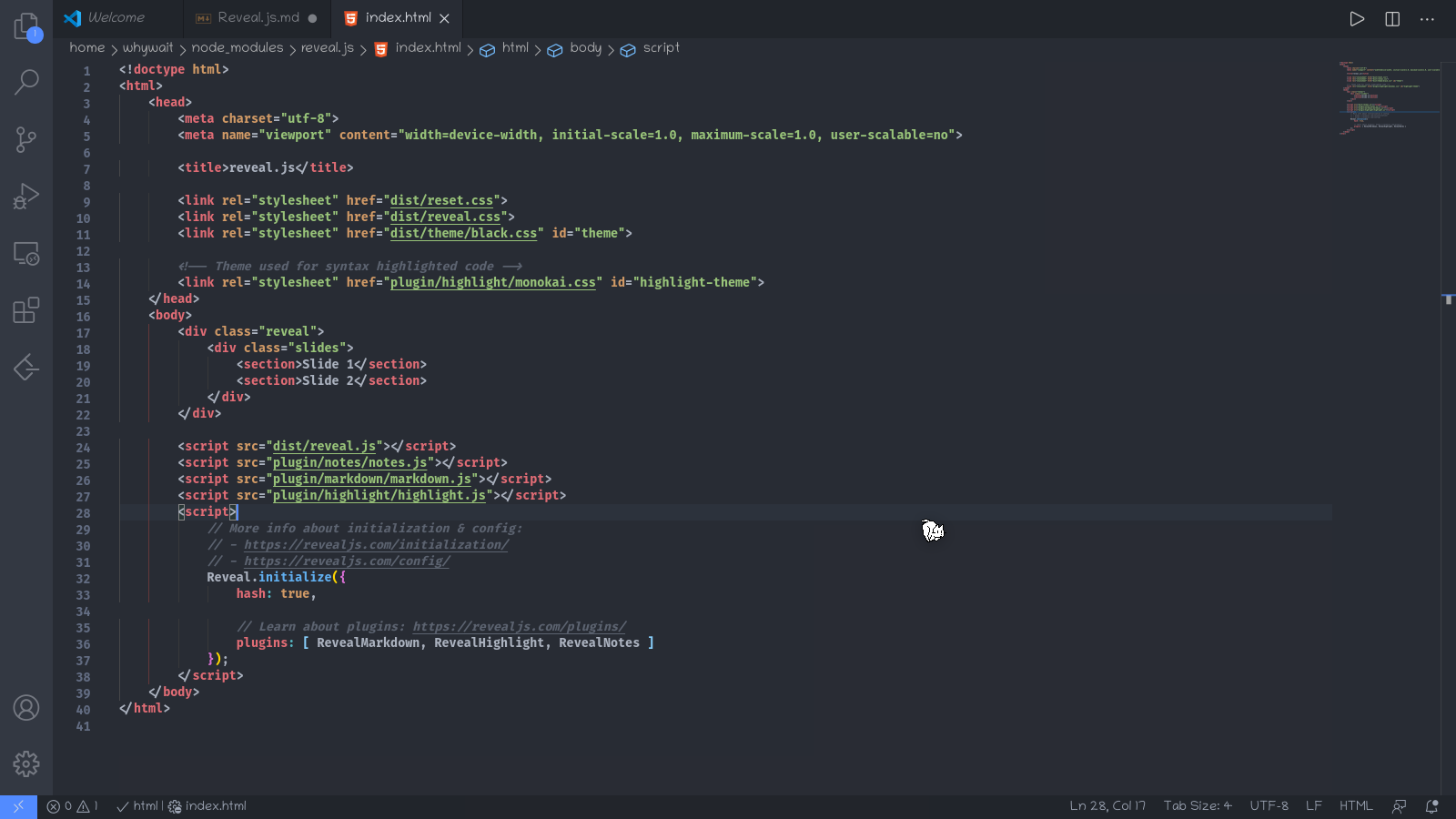Open the Run and Debug view

point(26,197)
